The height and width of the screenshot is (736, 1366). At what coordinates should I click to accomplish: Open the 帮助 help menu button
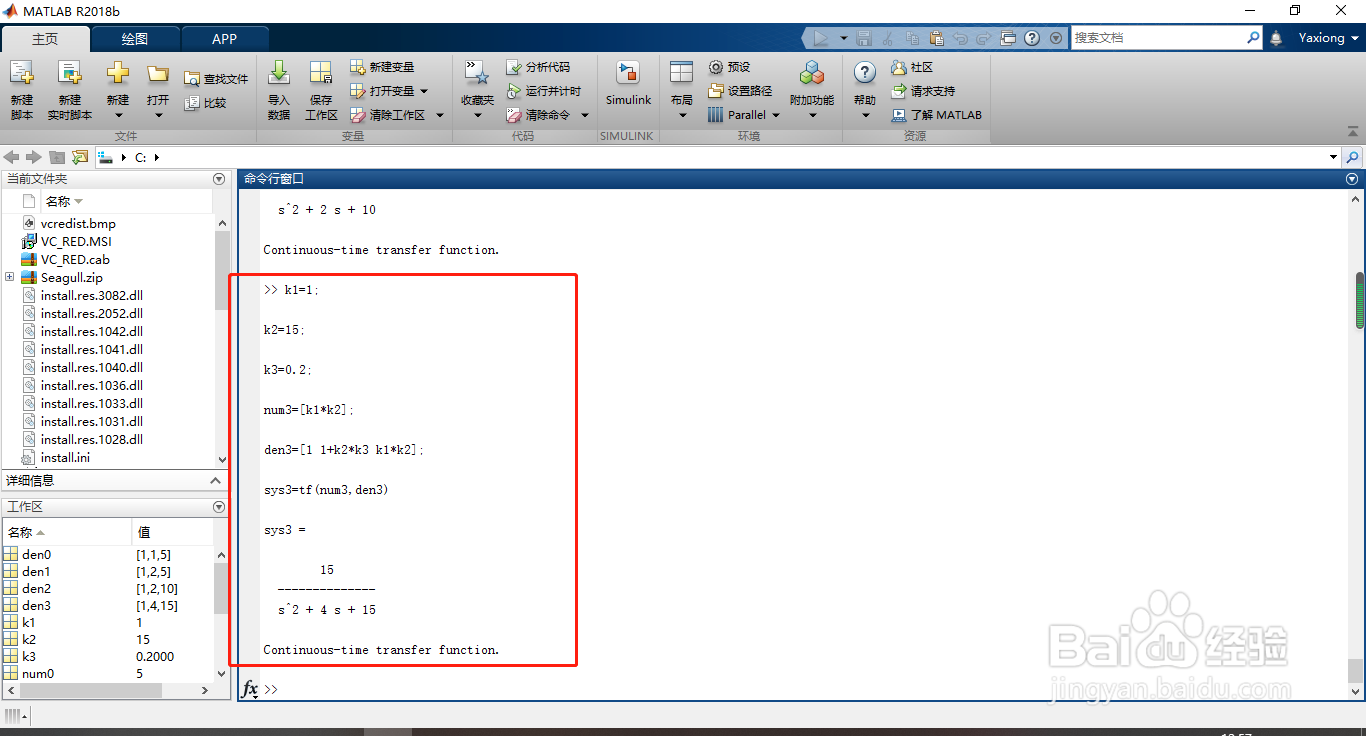pyautogui.click(x=865, y=90)
